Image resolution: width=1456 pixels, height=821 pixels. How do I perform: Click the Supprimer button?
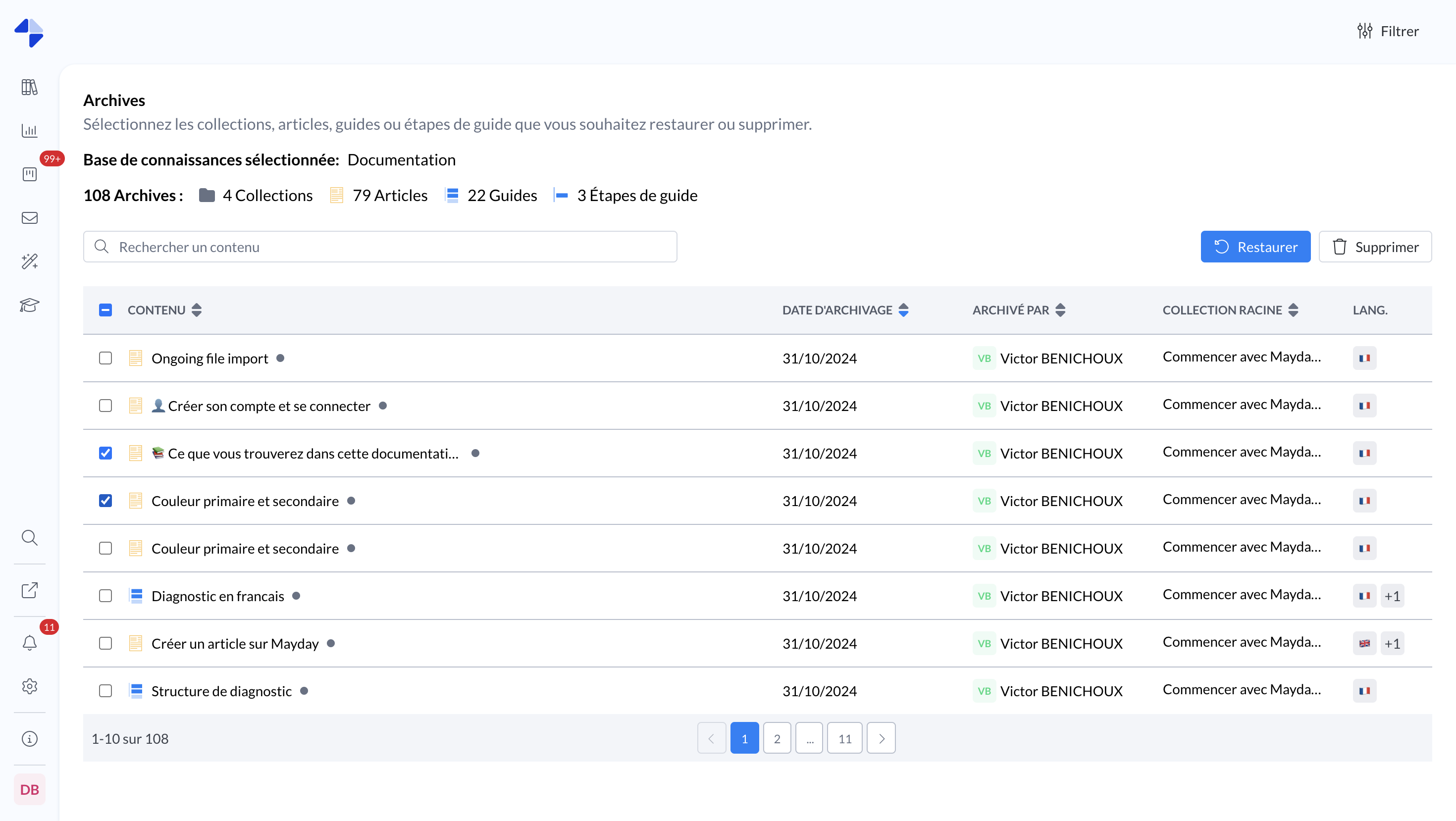pyautogui.click(x=1375, y=247)
